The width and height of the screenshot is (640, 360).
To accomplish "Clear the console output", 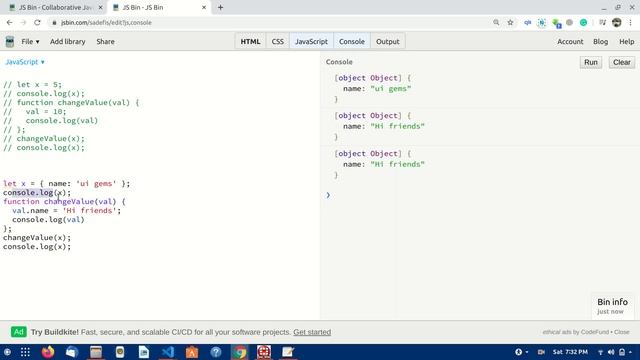I will click(622, 62).
